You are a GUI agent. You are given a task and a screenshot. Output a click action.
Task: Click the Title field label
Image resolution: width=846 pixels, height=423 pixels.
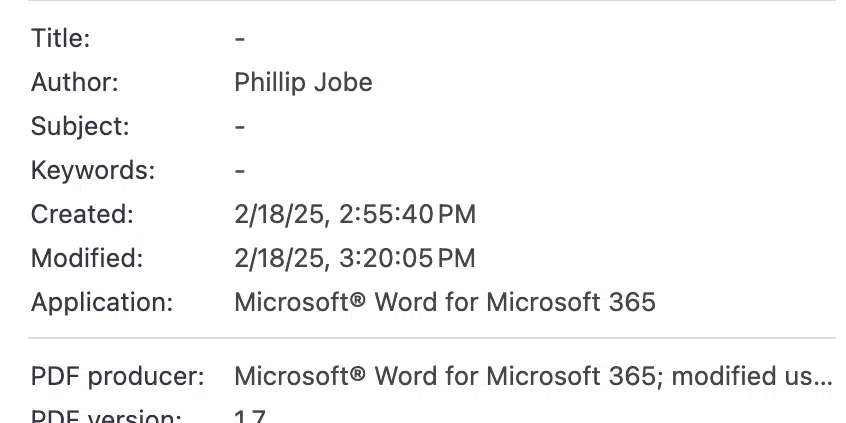(60, 38)
